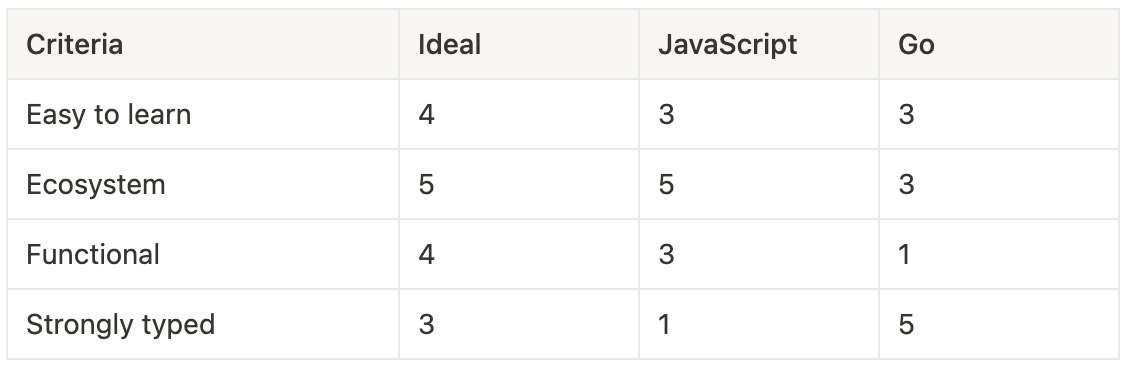Select Go value for Easy to learn
The height and width of the screenshot is (374, 1130).
[999, 114]
